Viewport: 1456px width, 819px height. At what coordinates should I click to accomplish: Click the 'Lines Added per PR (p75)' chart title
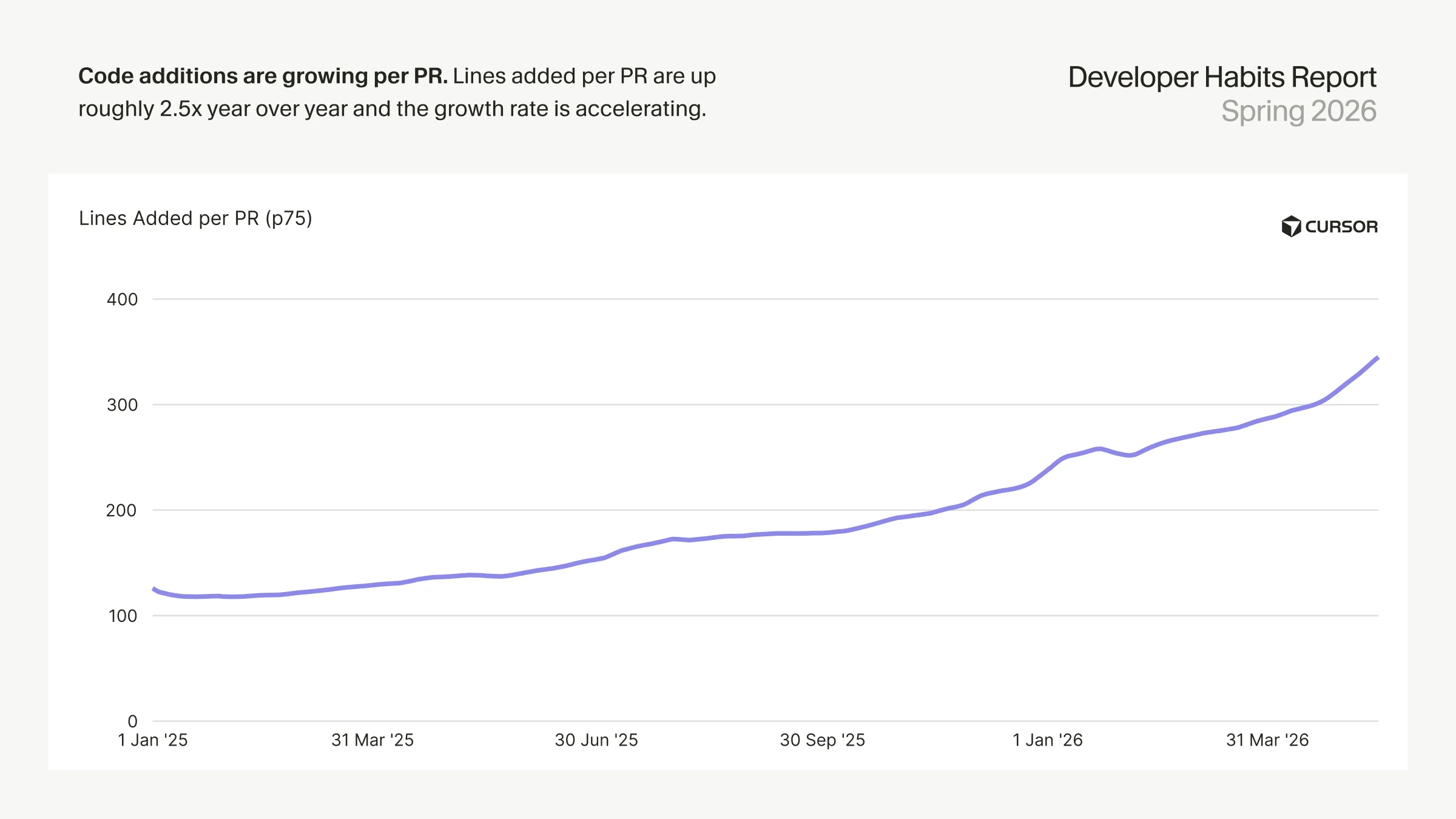[x=195, y=218]
